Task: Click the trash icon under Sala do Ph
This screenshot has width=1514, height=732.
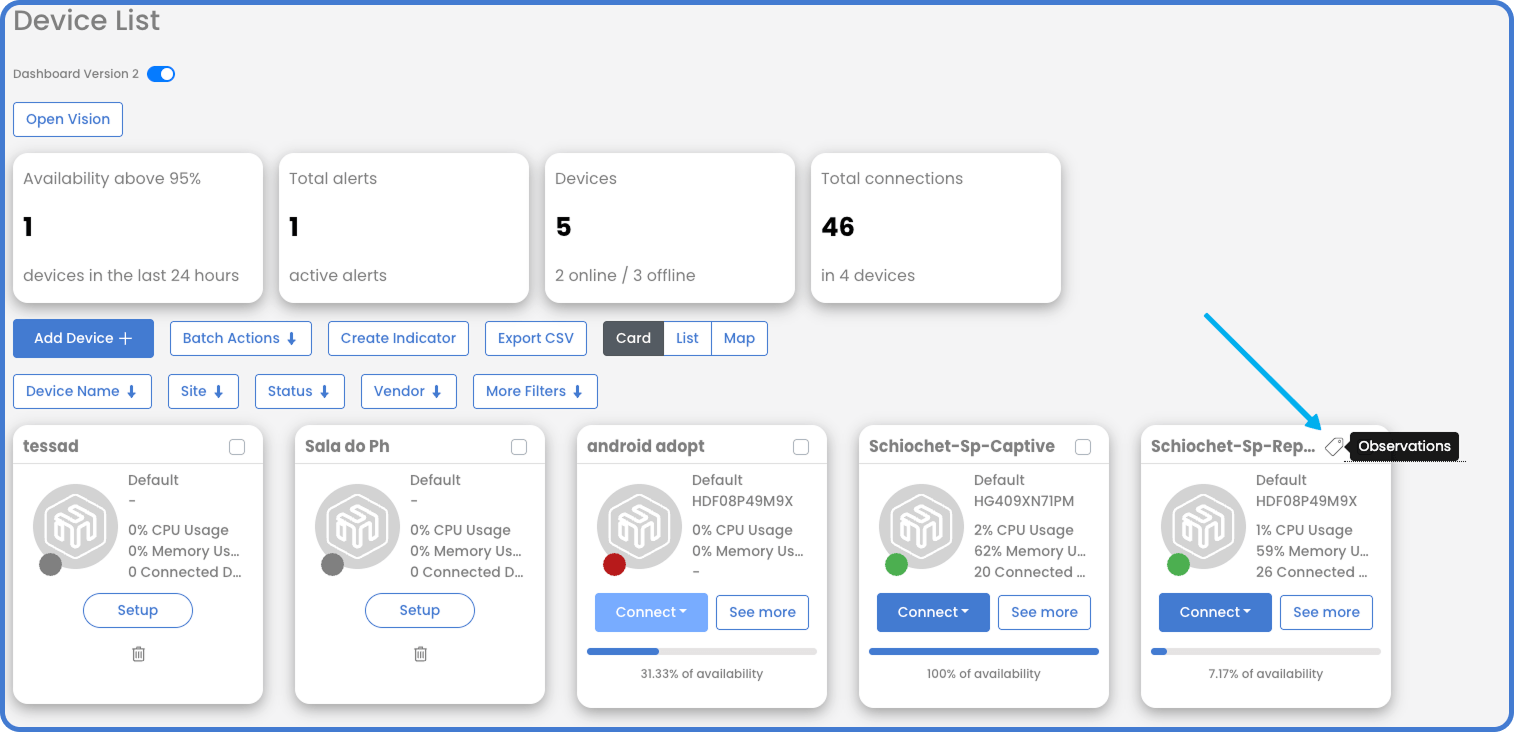Action: [x=419, y=653]
